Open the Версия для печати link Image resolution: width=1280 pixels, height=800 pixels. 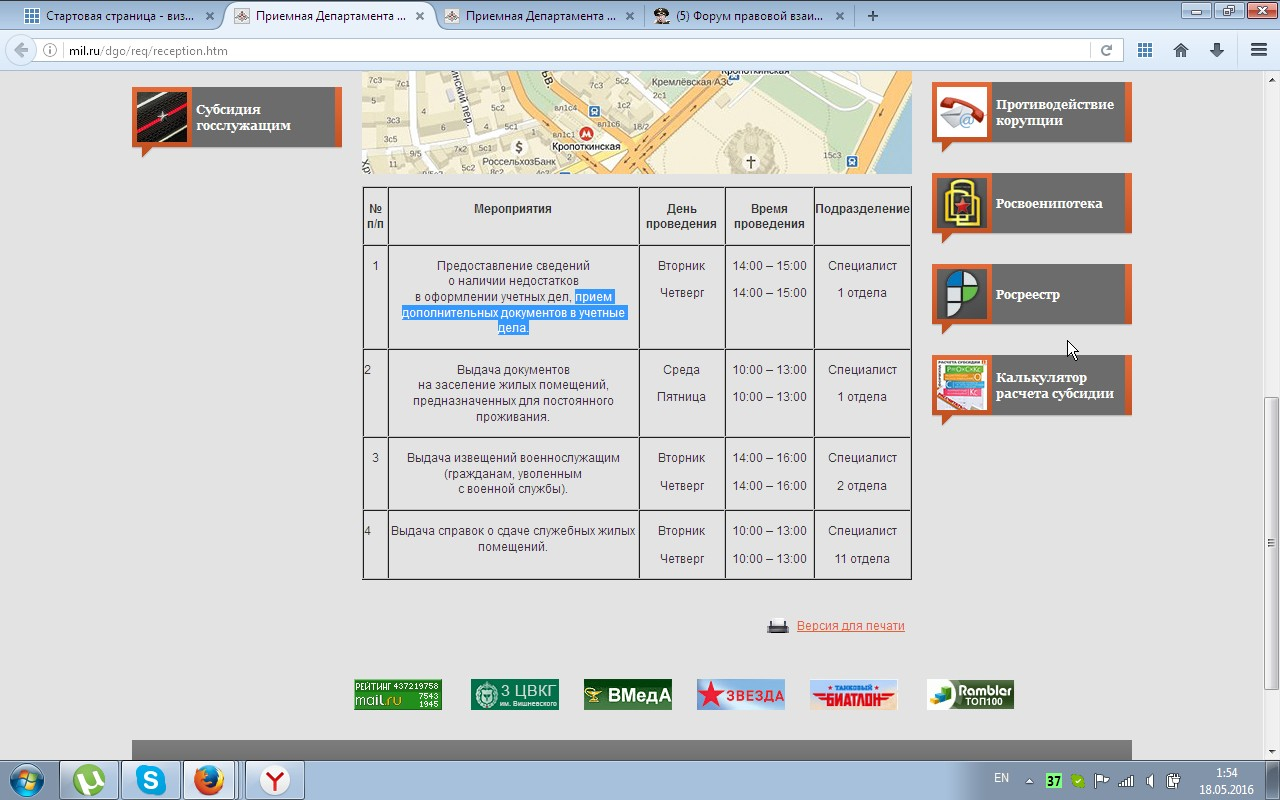point(850,626)
